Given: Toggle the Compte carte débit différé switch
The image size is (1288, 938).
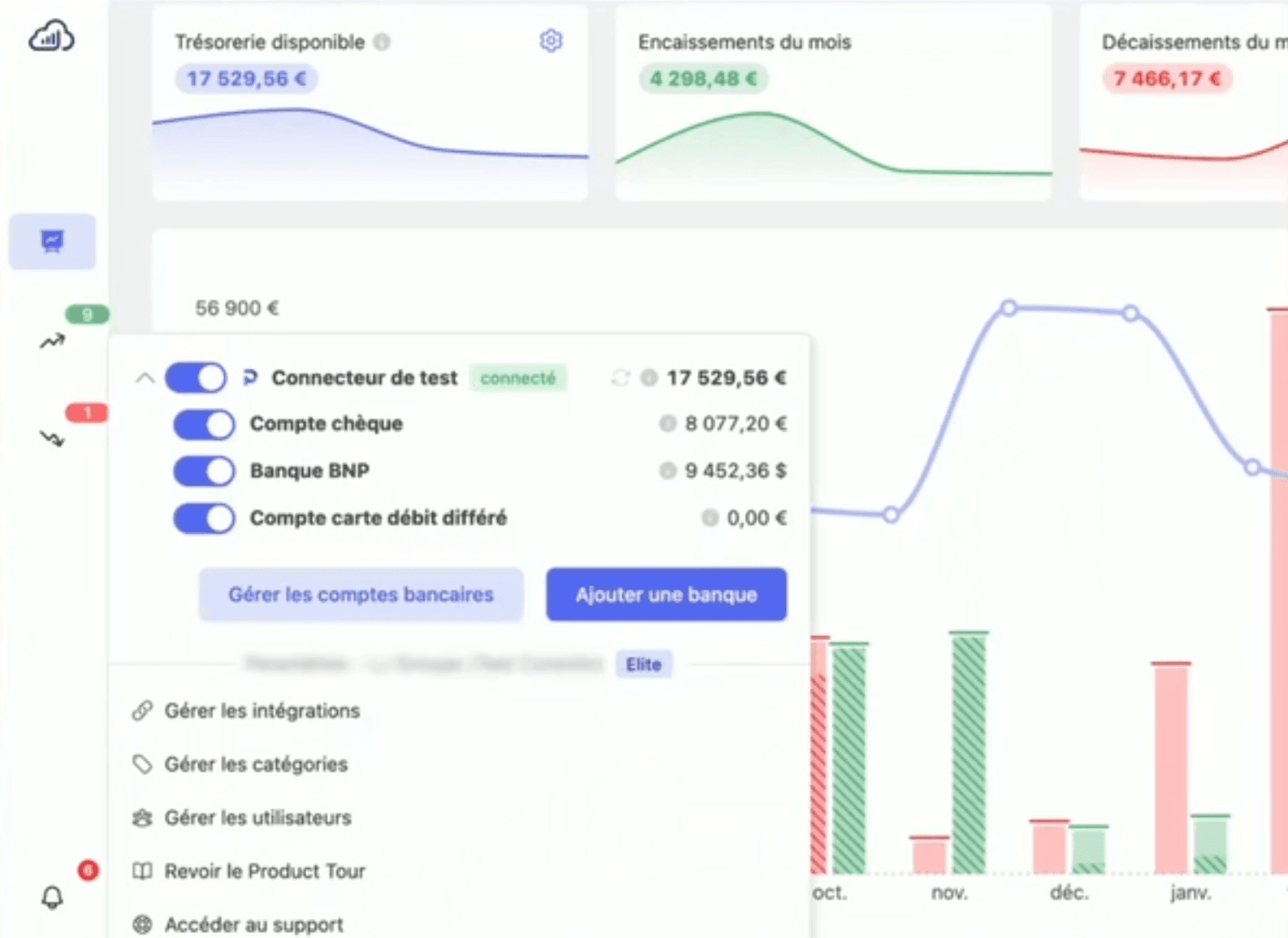Looking at the screenshot, I should (x=205, y=518).
